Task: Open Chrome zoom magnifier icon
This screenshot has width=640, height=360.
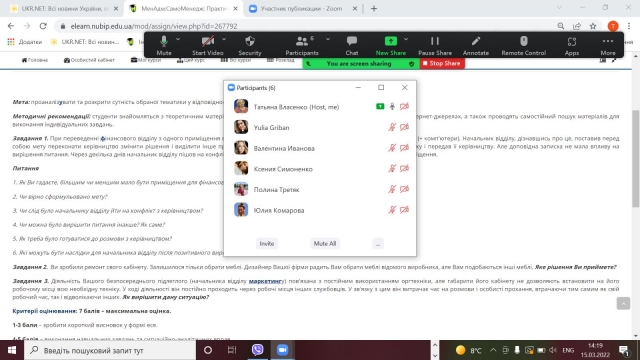Action: [561, 26]
